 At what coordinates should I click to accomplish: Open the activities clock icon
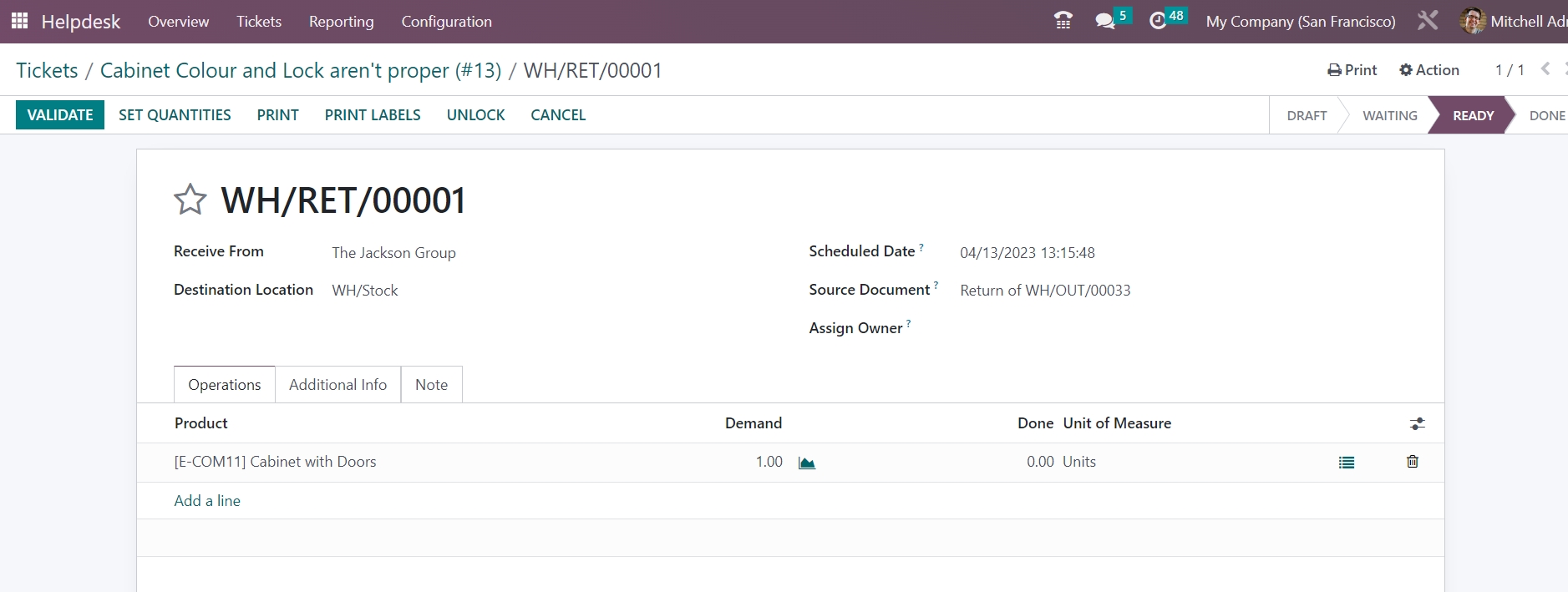pyautogui.click(x=1158, y=21)
